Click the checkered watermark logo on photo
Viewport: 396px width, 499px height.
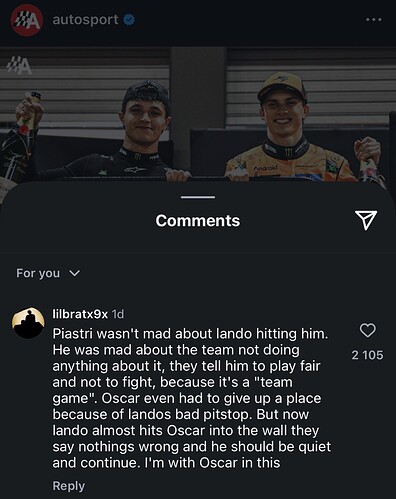[20, 65]
